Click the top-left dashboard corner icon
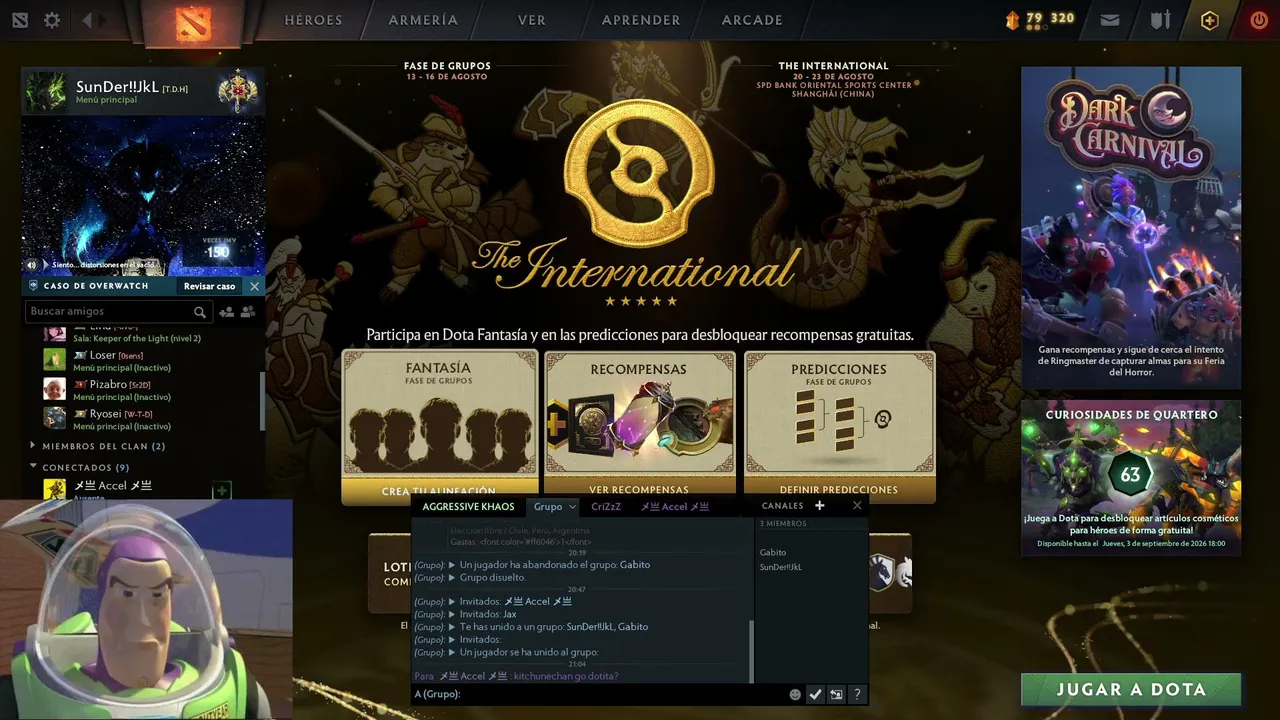 tap(20, 20)
